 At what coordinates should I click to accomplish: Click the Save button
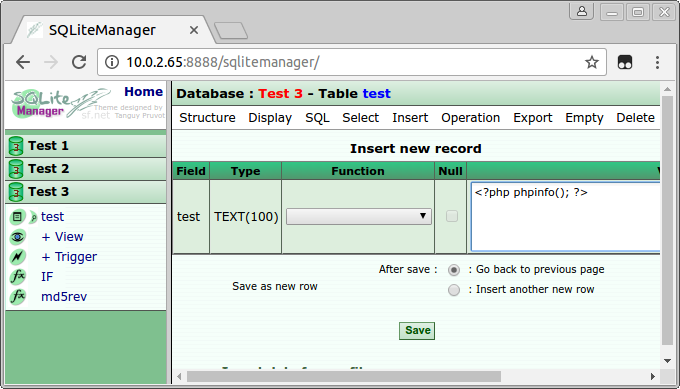pos(417,330)
